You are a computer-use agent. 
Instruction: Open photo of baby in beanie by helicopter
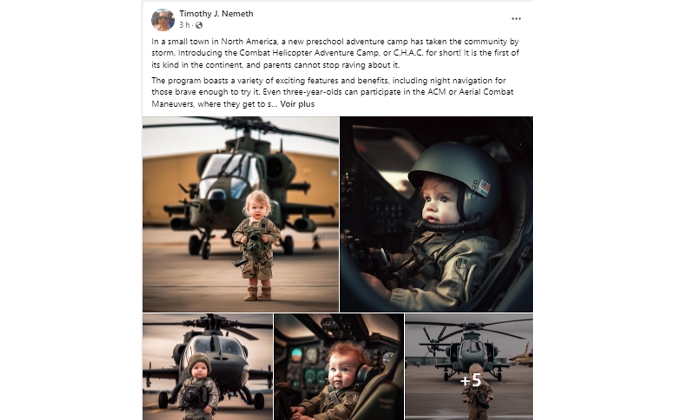[207, 367]
